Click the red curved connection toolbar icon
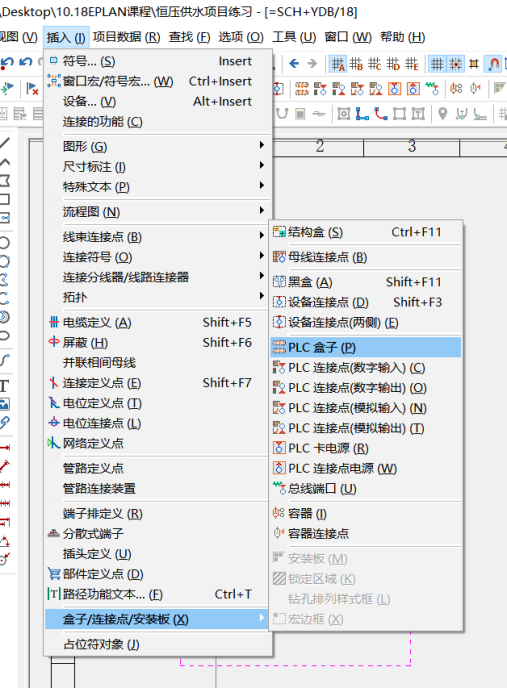Screen dimensions: 507x688 click(381, 114)
